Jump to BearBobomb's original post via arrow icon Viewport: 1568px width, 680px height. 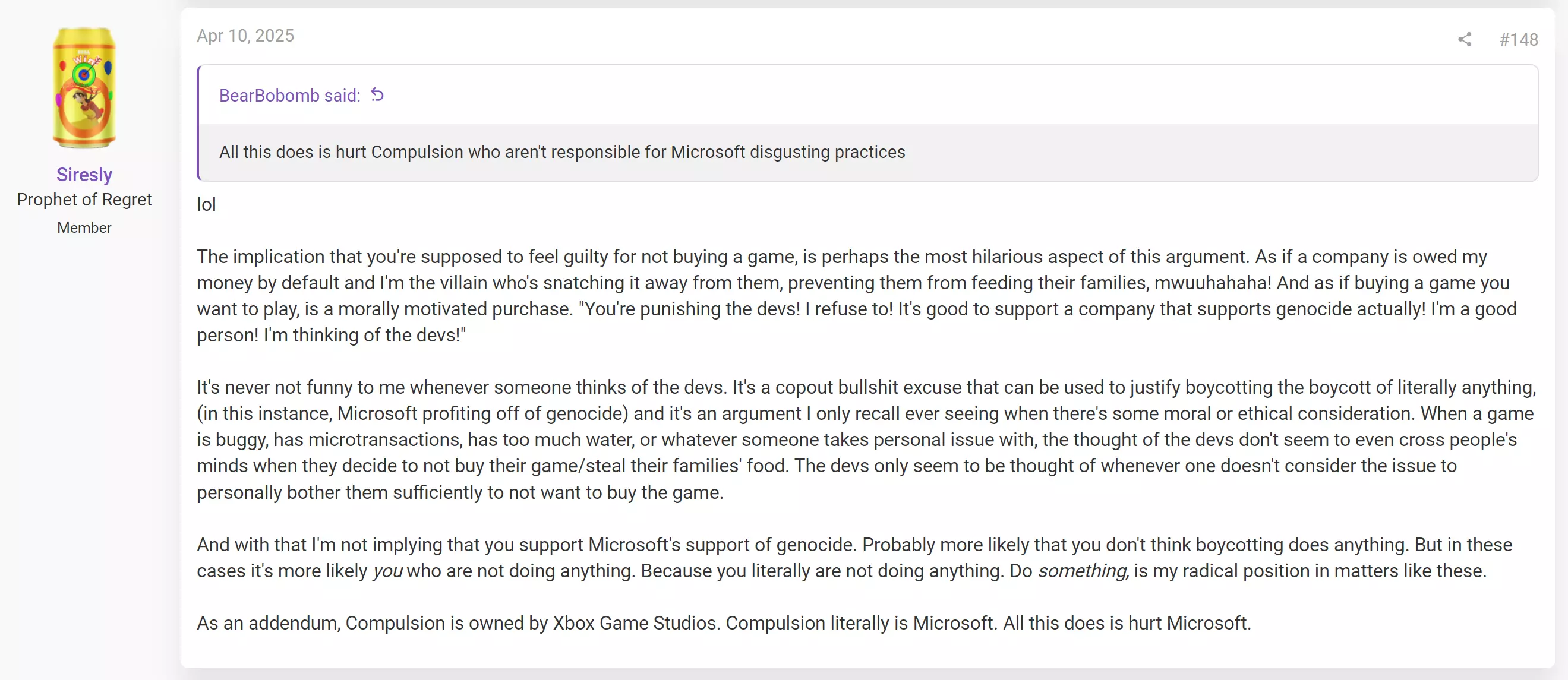pos(377,95)
